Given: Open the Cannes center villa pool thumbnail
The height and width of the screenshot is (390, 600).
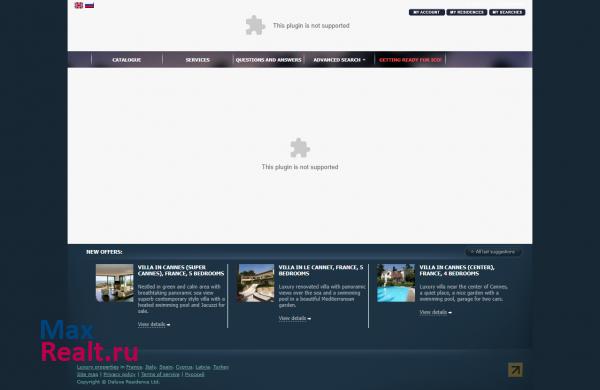Looking at the screenshot, I should point(396,283).
